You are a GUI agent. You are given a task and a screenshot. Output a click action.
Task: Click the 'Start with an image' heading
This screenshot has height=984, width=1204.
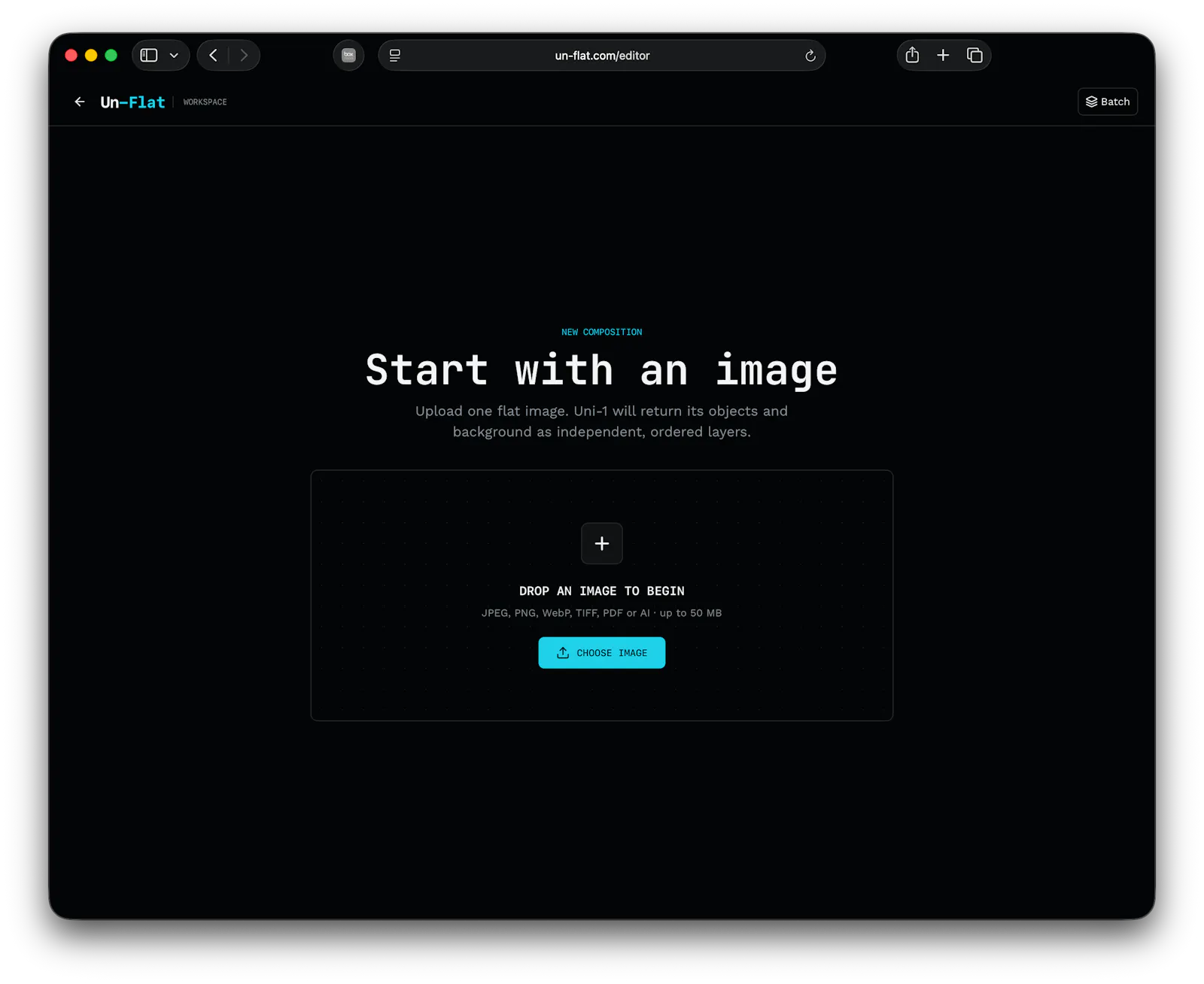coord(602,370)
